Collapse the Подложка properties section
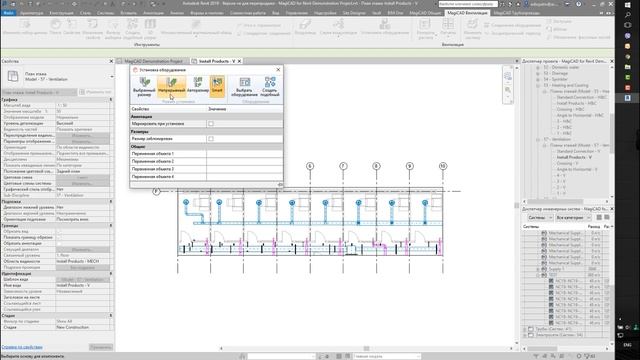This screenshot has height=360, width=640. click(x=111, y=202)
